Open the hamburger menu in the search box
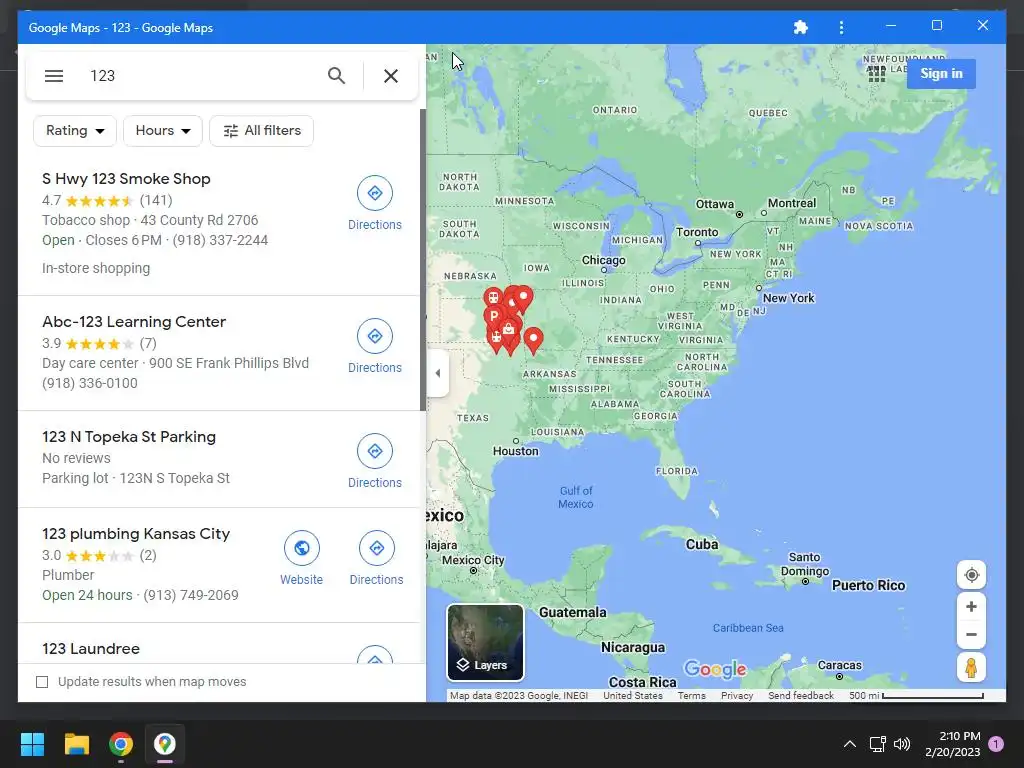The height and width of the screenshot is (768, 1024). point(54,76)
